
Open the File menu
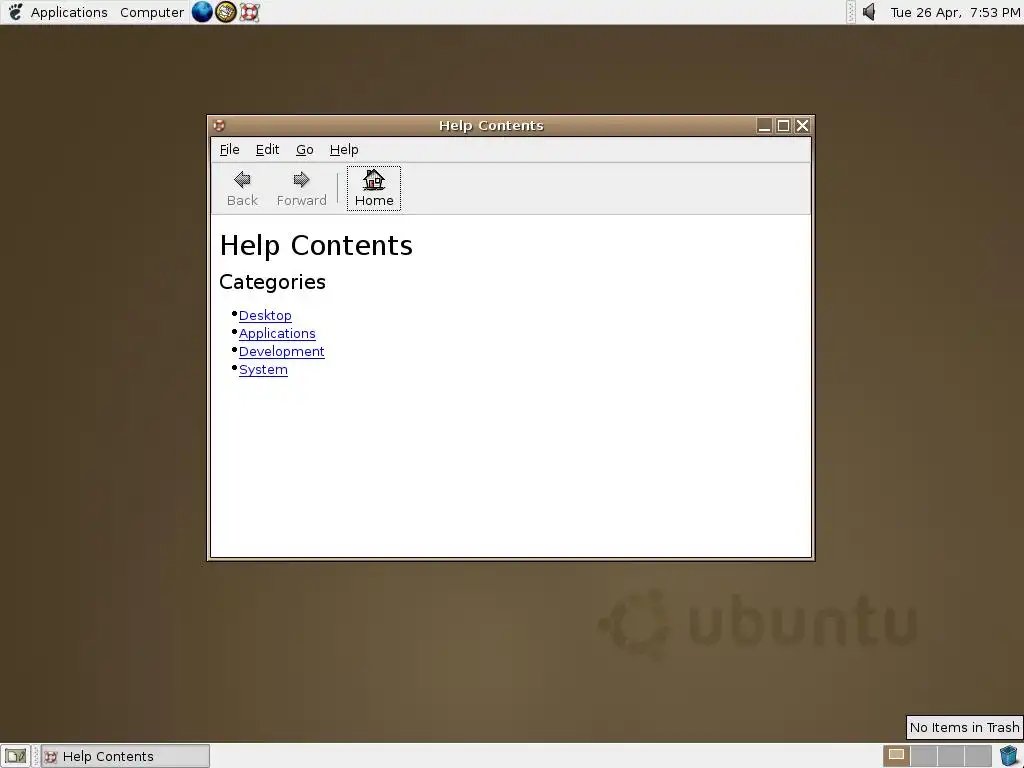229,150
